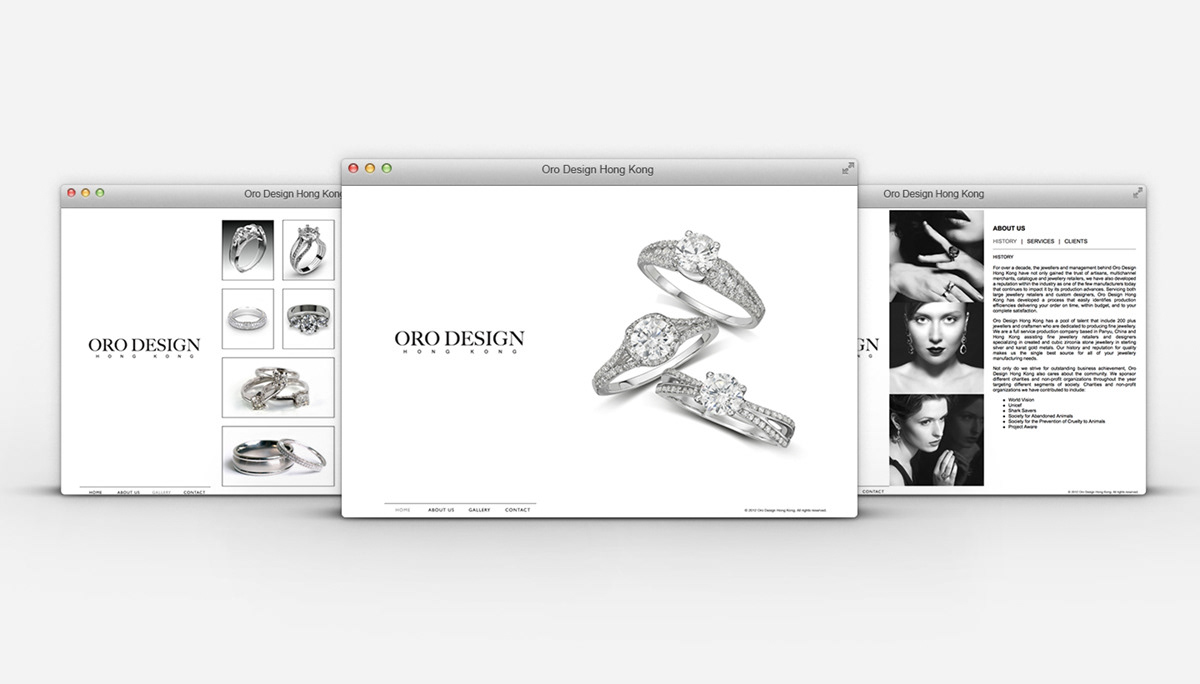Open gallery thumbnail of diamond eternity band
Image resolution: width=1200 pixels, height=684 pixels.
(x=247, y=319)
